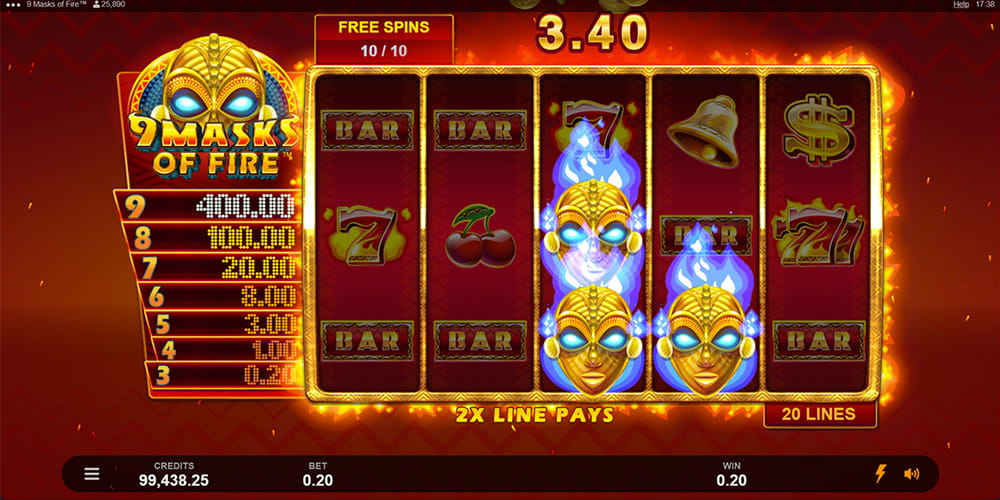This screenshot has width=1000, height=500.
Task: Click the triple 7 symbol
Action: 818,235
